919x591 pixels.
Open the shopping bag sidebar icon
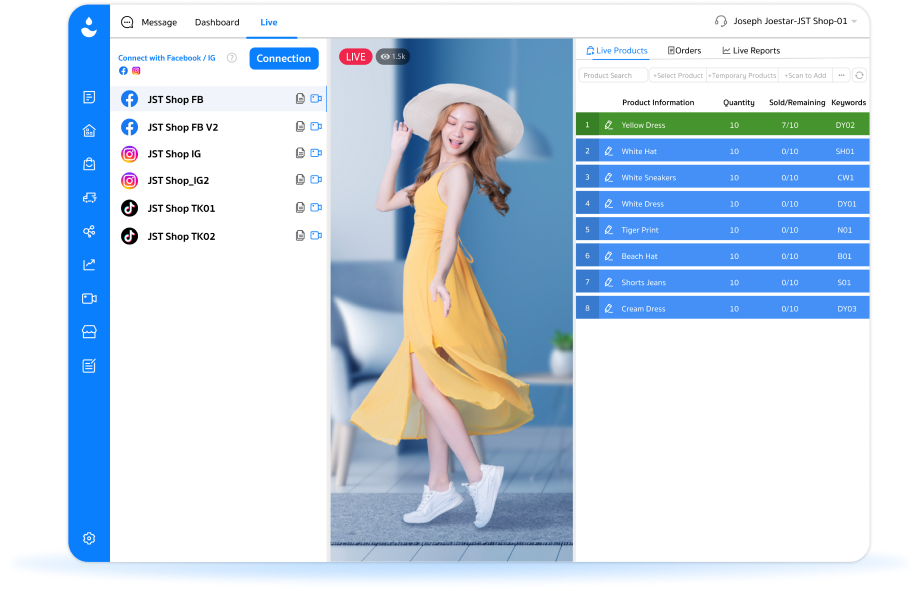pyautogui.click(x=89, y=164)
